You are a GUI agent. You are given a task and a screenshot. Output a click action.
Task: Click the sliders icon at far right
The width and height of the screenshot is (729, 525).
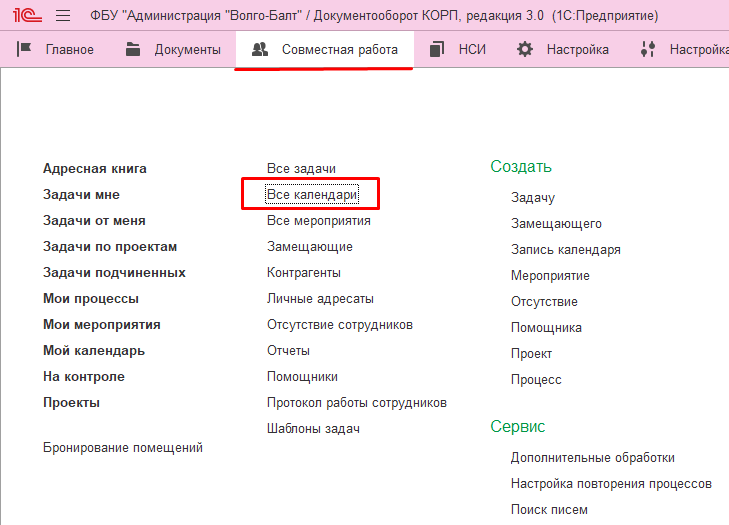[x=648, y=49]
